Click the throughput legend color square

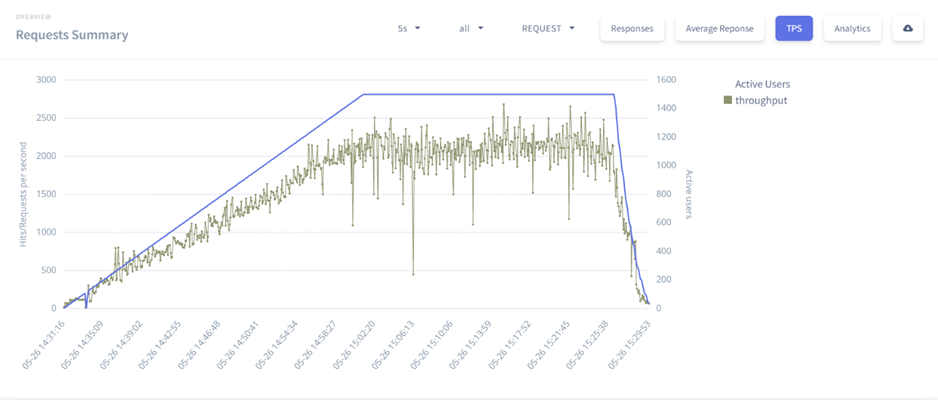click(728, 100)
